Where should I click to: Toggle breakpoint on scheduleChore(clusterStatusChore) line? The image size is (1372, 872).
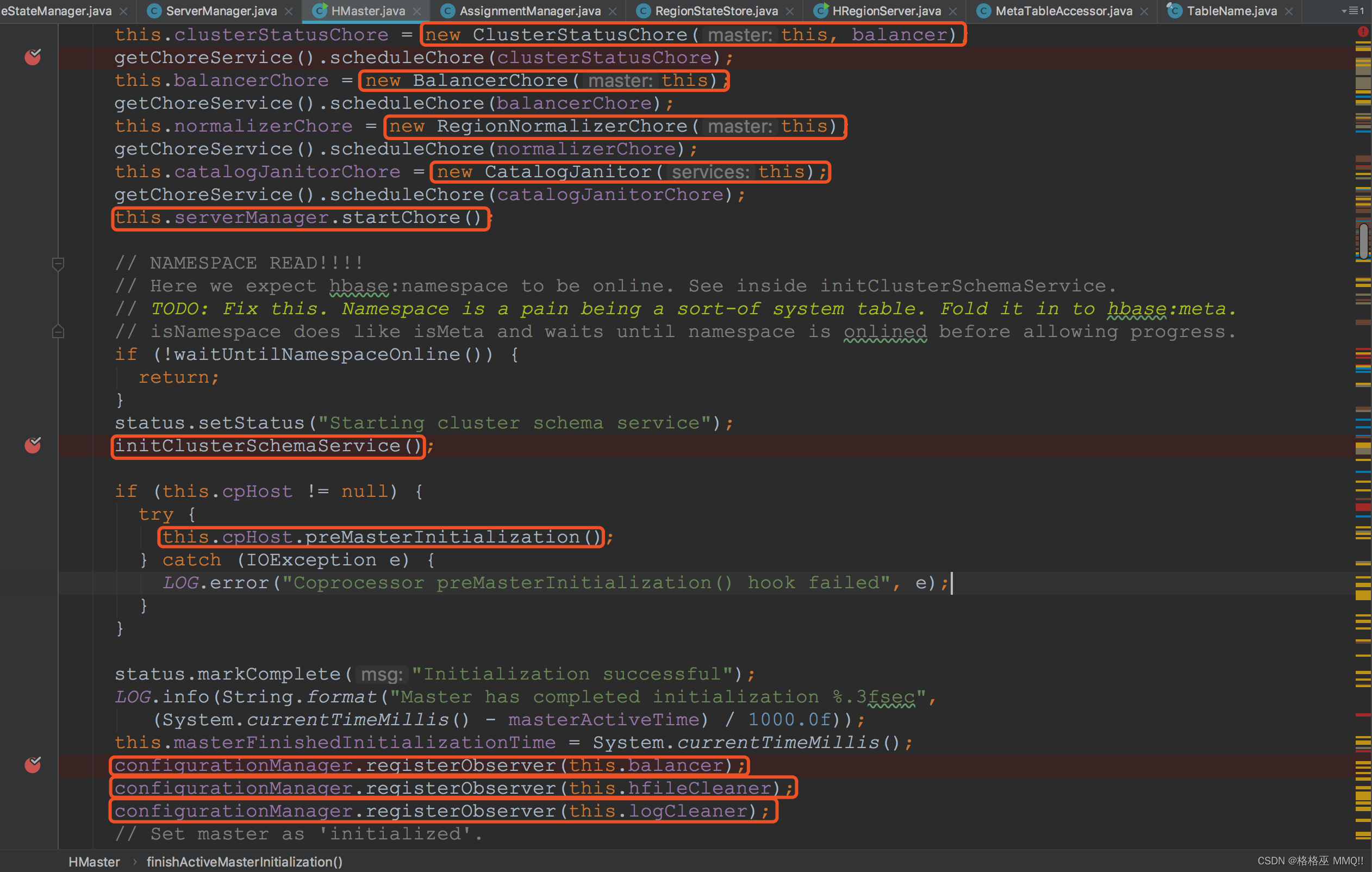(x=33, y=57)
